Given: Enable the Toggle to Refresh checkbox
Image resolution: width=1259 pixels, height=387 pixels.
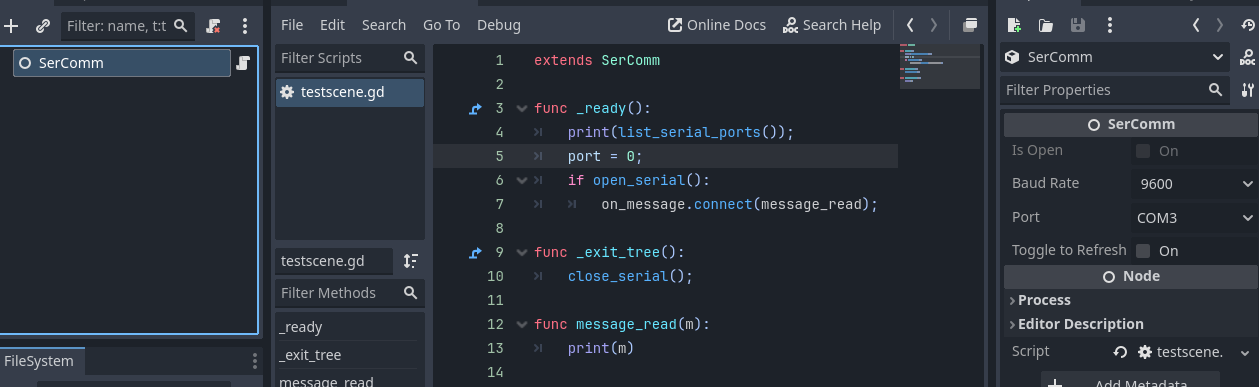Looking at the screenshot, I should [1143, 251].
